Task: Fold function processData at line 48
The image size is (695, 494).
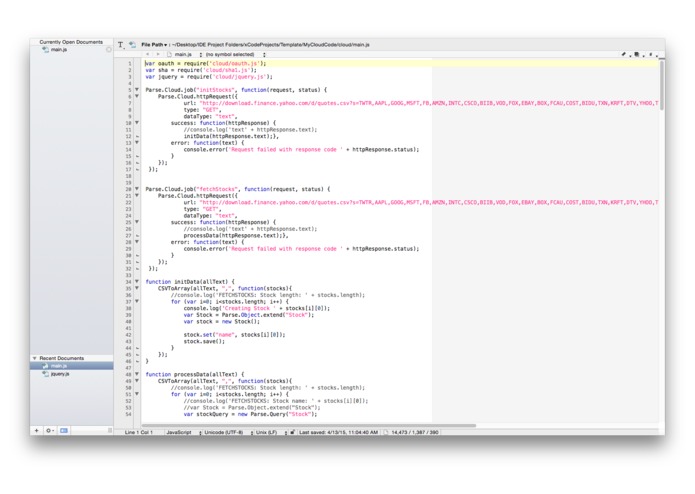Action: (x=137, y=374)
